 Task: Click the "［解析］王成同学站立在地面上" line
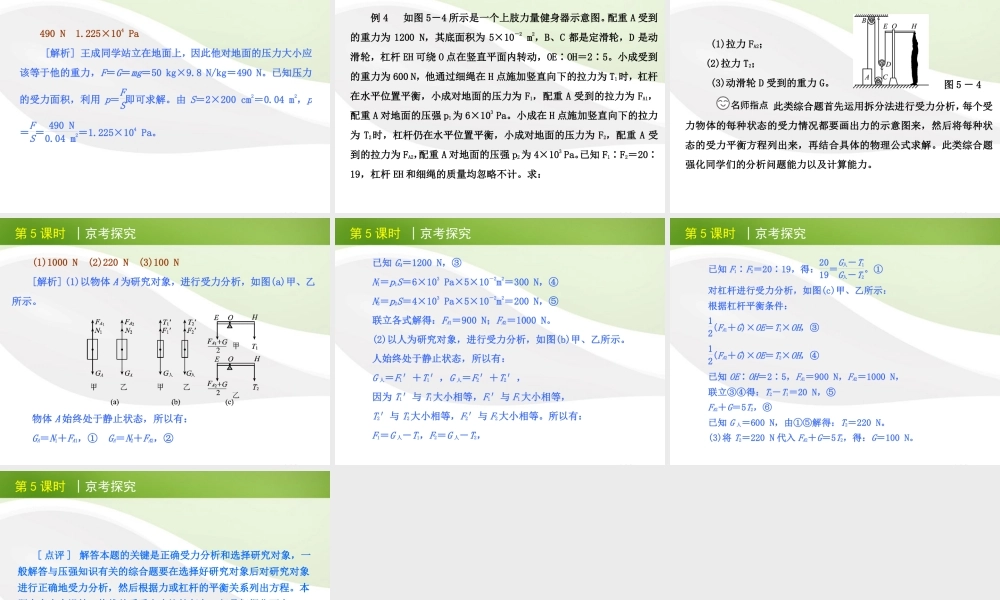click(x=179, y=53)
